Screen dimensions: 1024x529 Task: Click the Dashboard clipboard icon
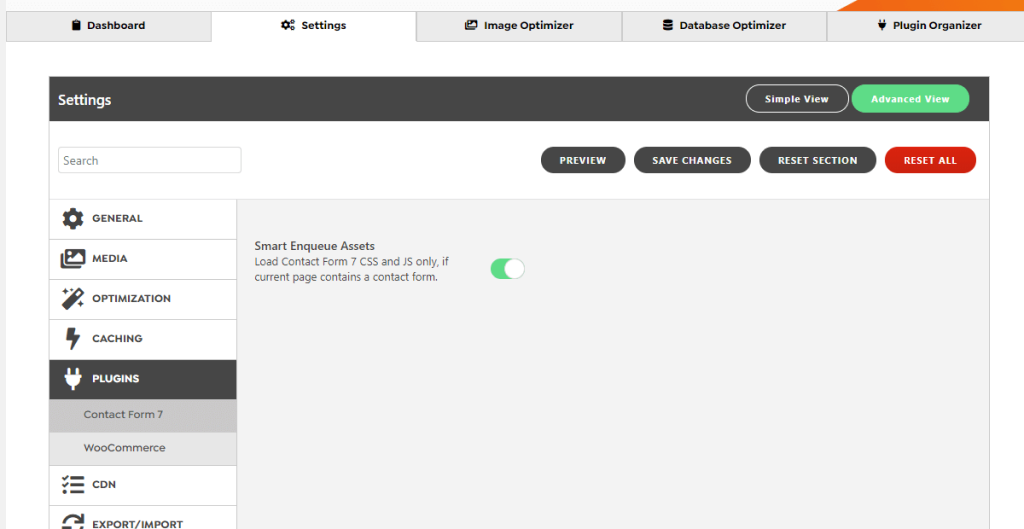76,25
